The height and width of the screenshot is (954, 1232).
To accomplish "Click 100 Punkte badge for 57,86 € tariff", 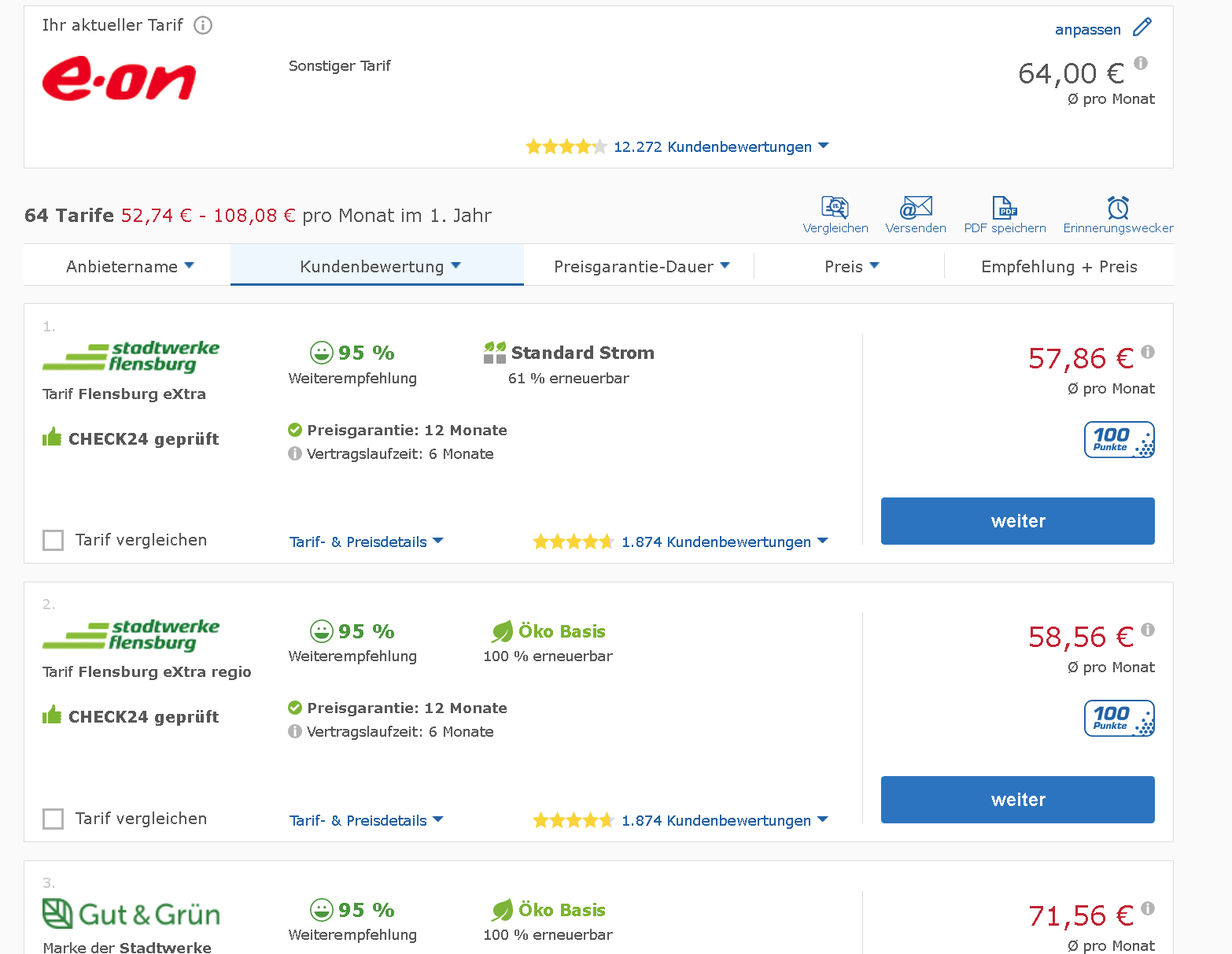I will (x=1119, y=439).
